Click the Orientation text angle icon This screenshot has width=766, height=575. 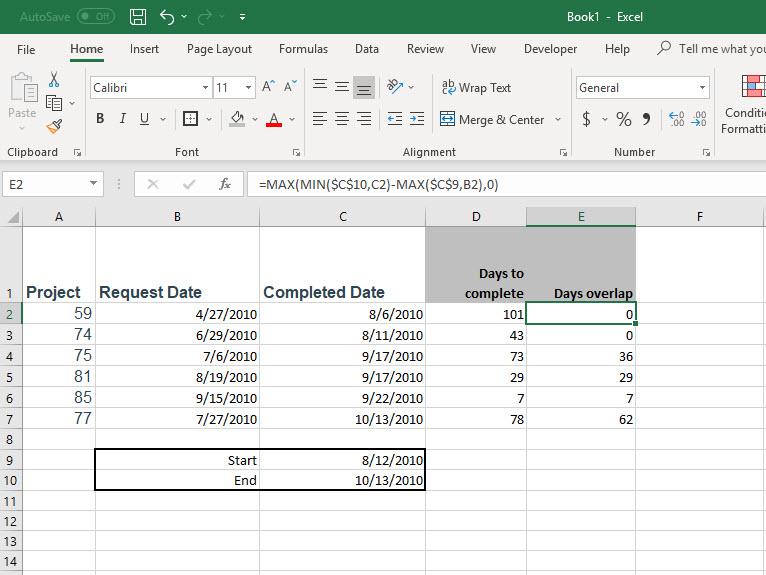pyautogui.click(x=395, y=87)
